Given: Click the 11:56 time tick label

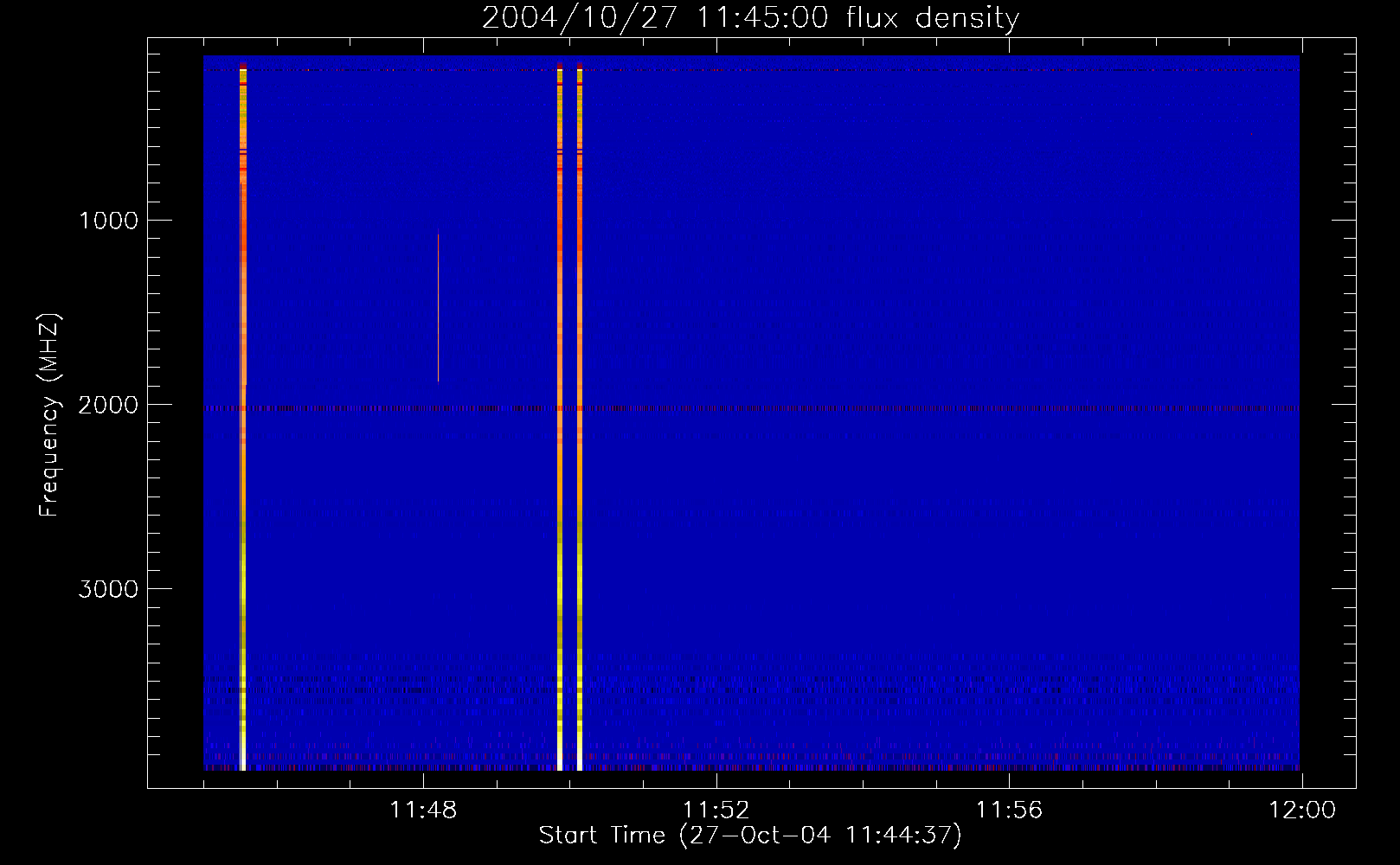Looking at the screenshot, I should click(1009, 811).
